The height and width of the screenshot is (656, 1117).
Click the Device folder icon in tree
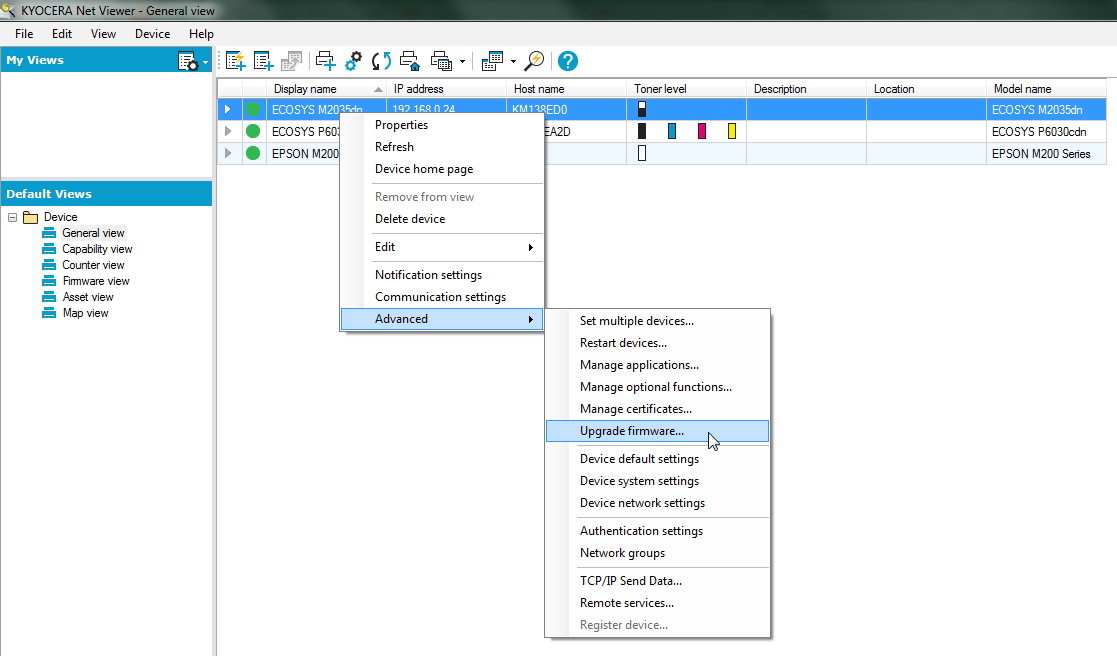(31, 217)
